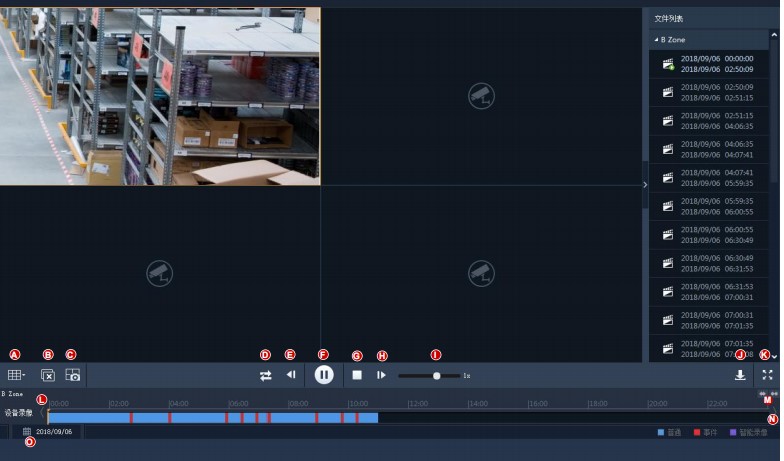Click clip icon of 02:51:15 recording

pos(668,121)
